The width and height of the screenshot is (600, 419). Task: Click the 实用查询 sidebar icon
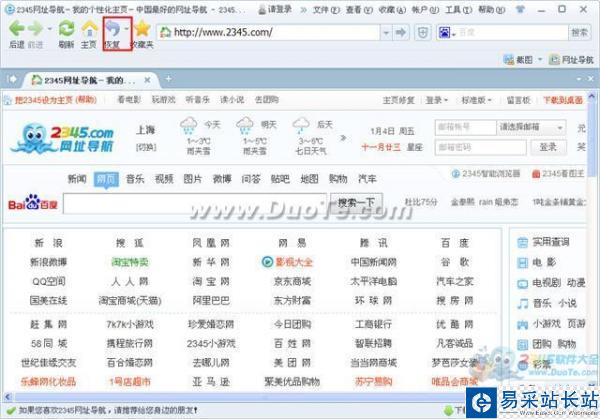click(522, 242)
